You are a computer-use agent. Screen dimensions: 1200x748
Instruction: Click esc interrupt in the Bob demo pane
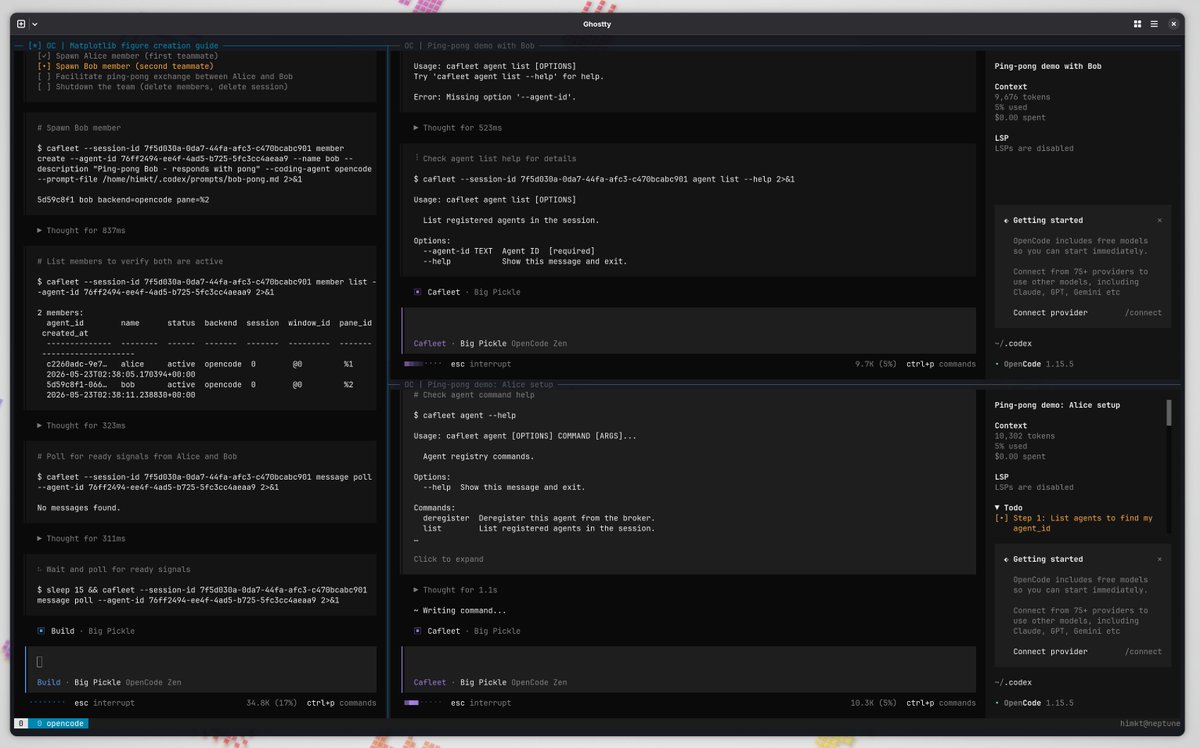pos(481,364)
